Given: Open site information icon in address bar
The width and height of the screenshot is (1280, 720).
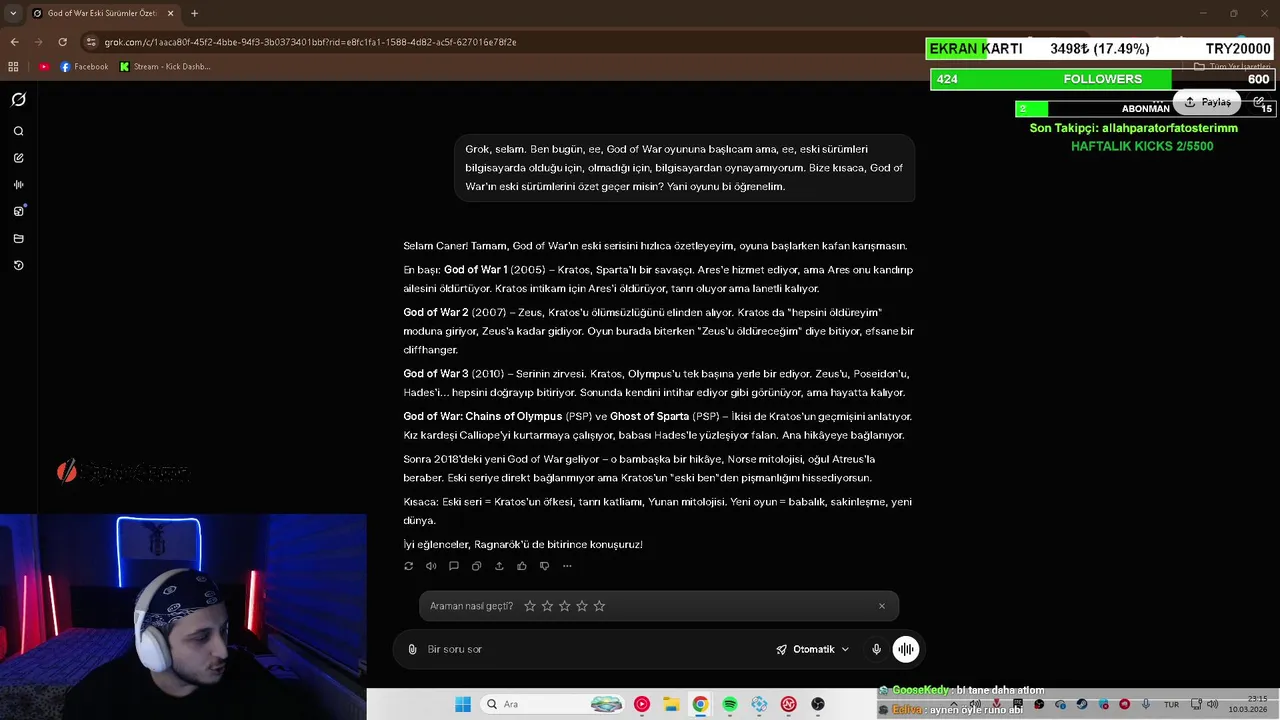Looking at the screenshot, I should point(91,42).
